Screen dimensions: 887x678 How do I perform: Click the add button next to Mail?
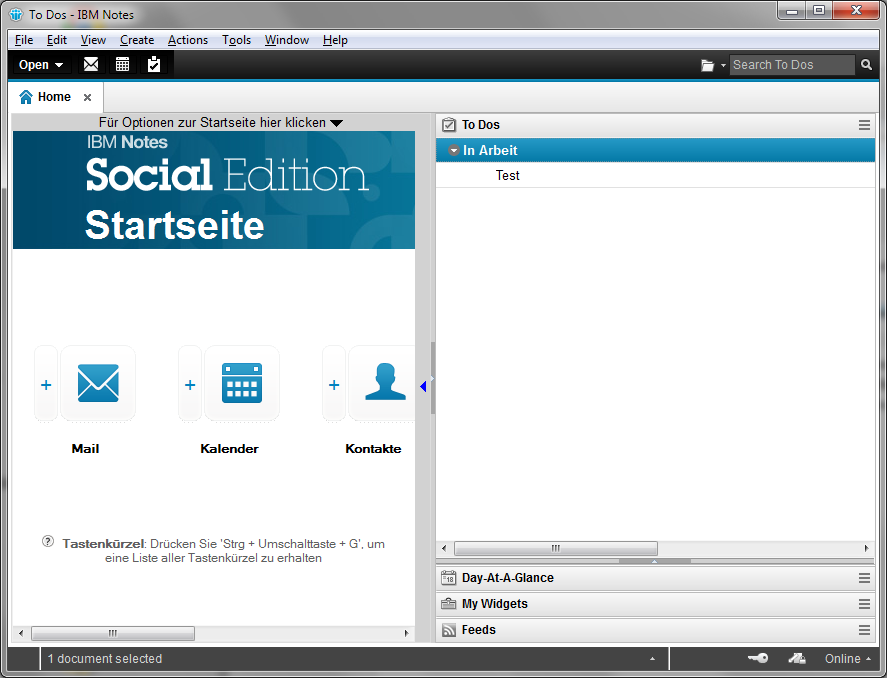click(x=45, y=383)
